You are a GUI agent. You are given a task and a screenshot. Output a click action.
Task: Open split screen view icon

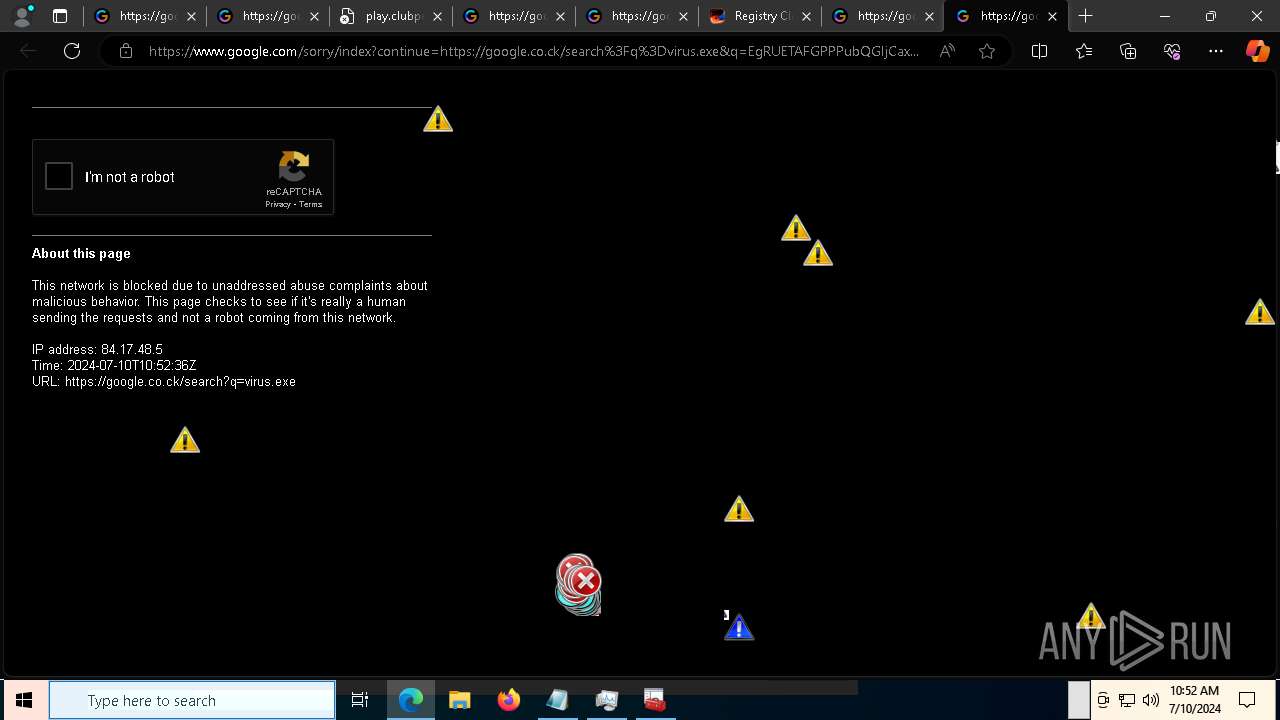[x=1039, y=51]
